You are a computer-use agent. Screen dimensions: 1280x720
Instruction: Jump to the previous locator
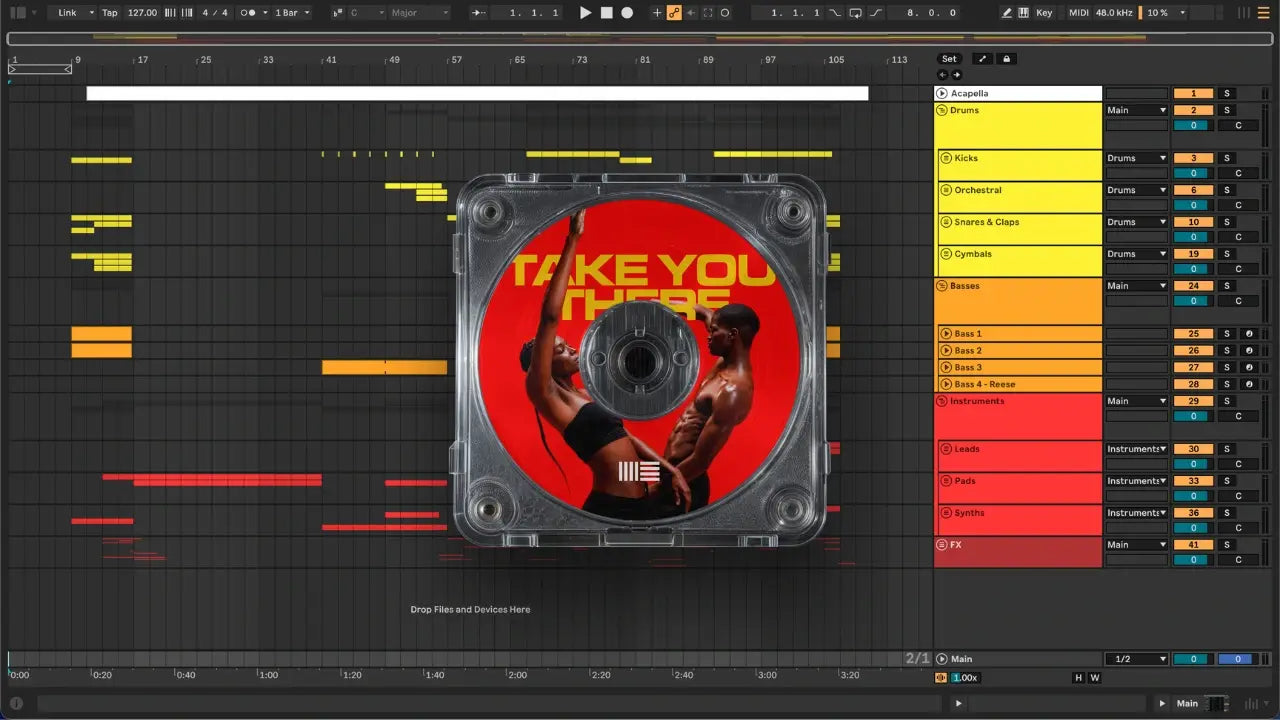(x=942, y=75)
